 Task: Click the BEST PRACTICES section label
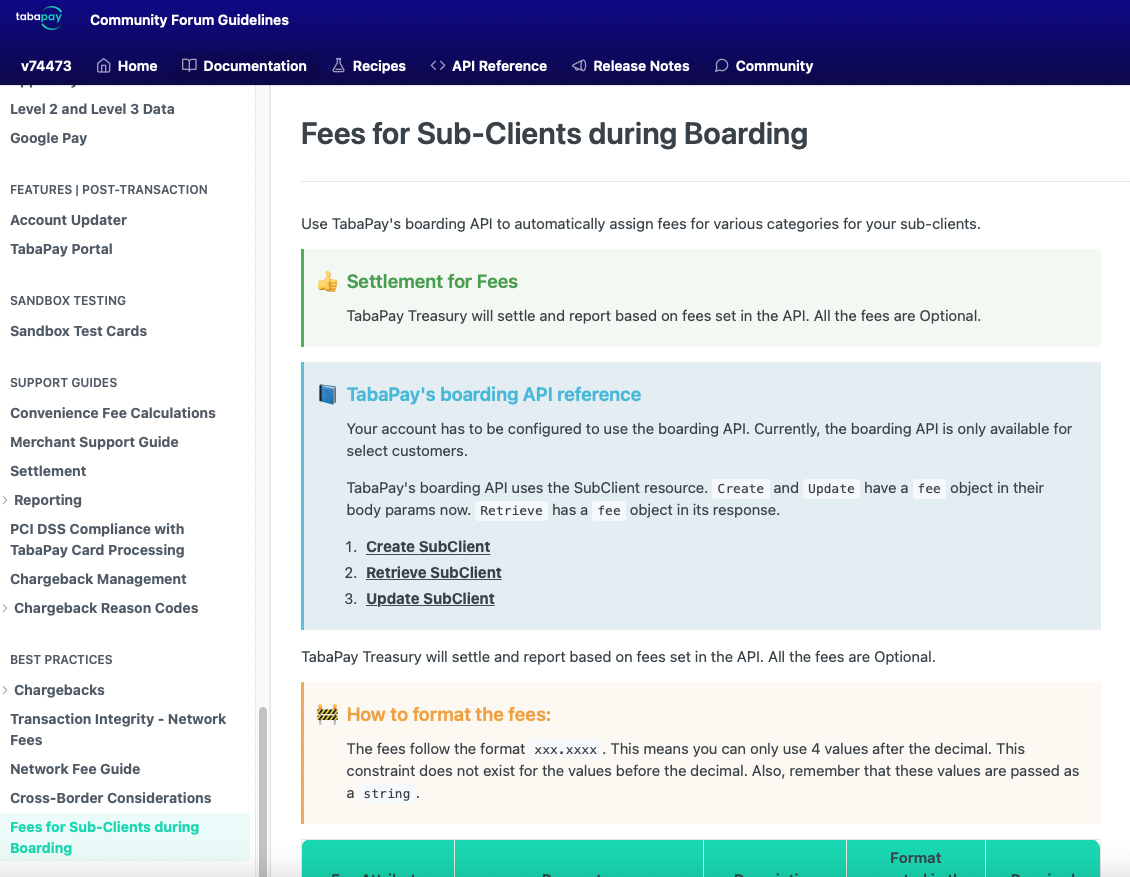(61, 659)
